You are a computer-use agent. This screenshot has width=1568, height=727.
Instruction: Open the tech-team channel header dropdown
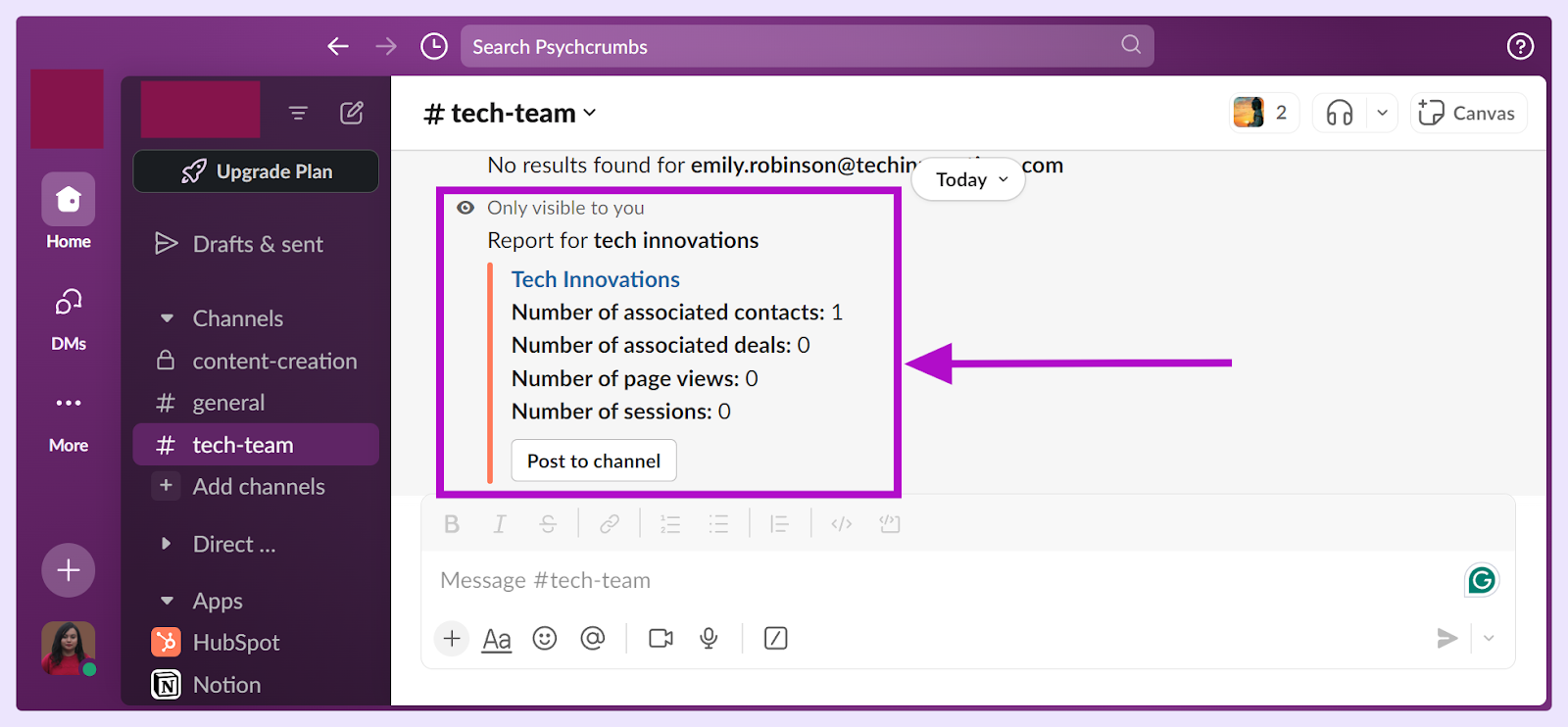pos(510,114)
